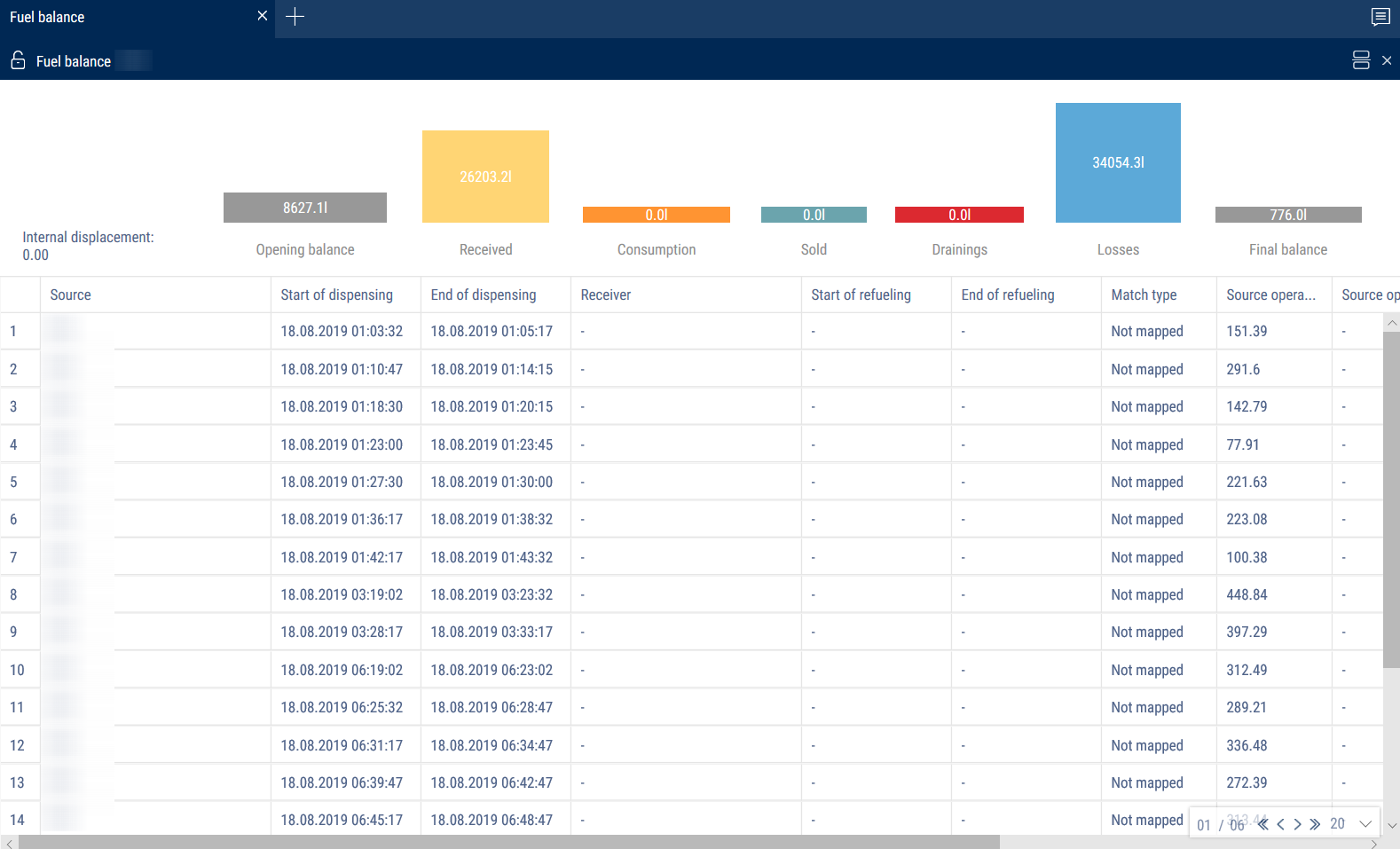
Task: Click the Opening balance bar 8627.1l
Action: (305, 208)
